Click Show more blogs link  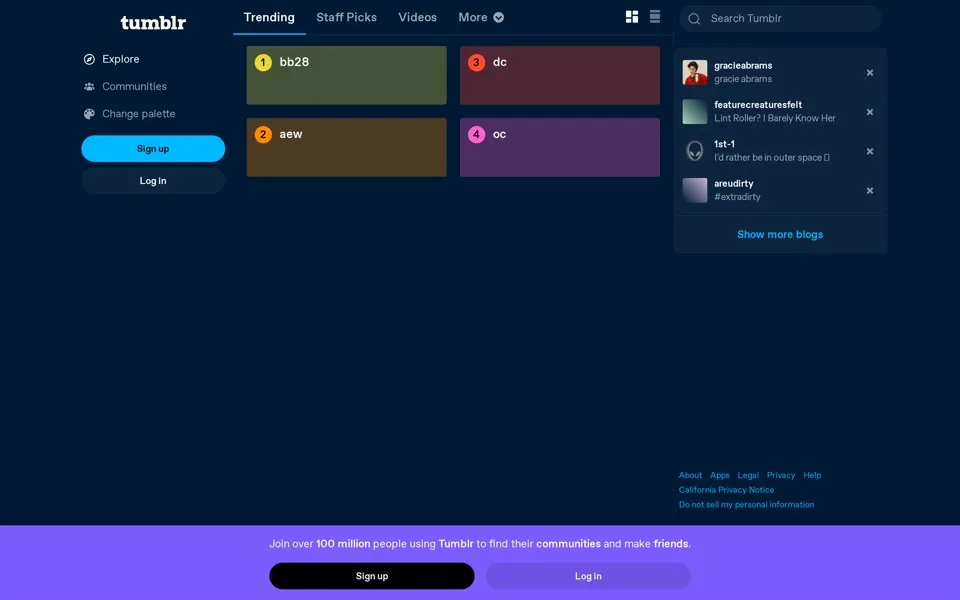pos(780,234)
